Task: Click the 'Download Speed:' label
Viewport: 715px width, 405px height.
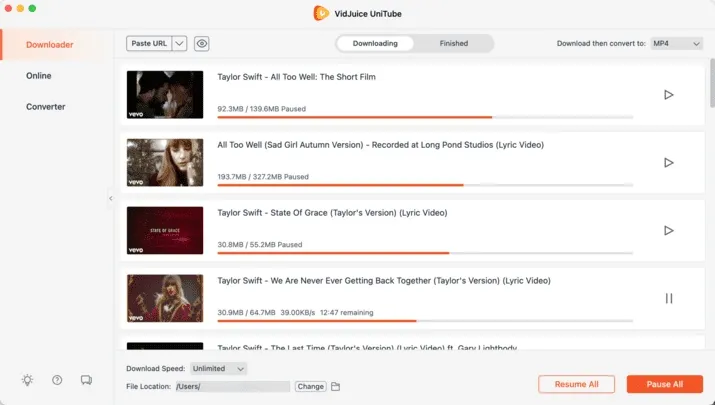Action: 155,369
